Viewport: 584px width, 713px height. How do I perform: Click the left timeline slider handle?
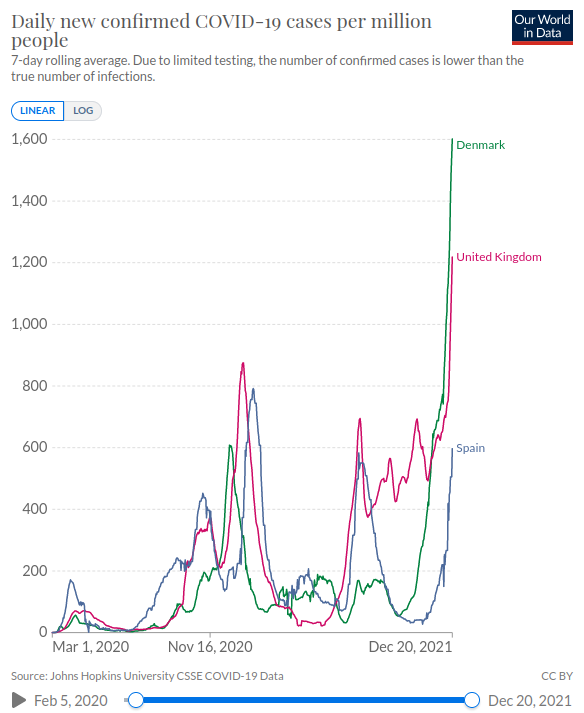pos(136,700)
